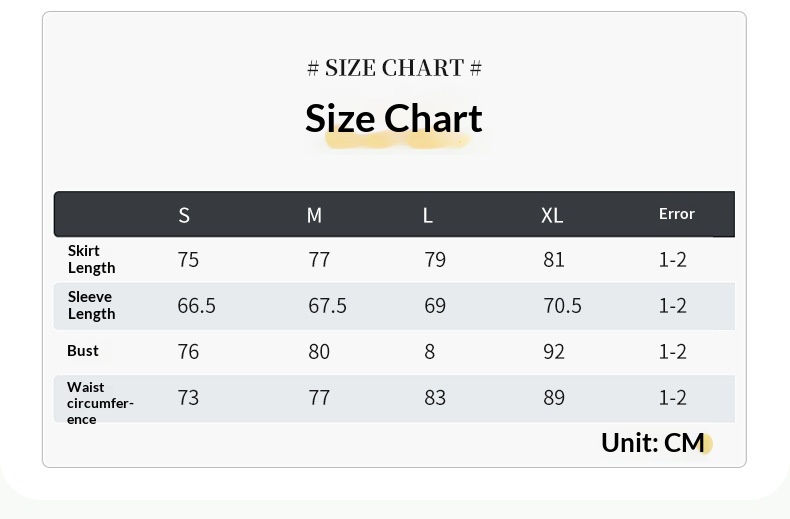Click the 'Unit: CM' label

(x=653, y=443)
